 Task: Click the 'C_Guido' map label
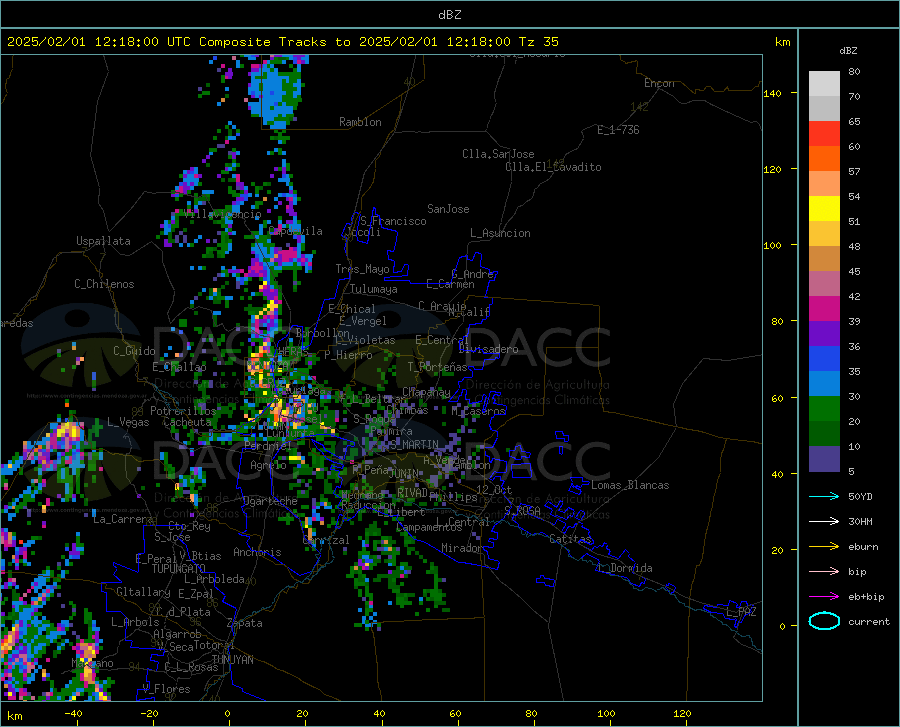point(134,351)
